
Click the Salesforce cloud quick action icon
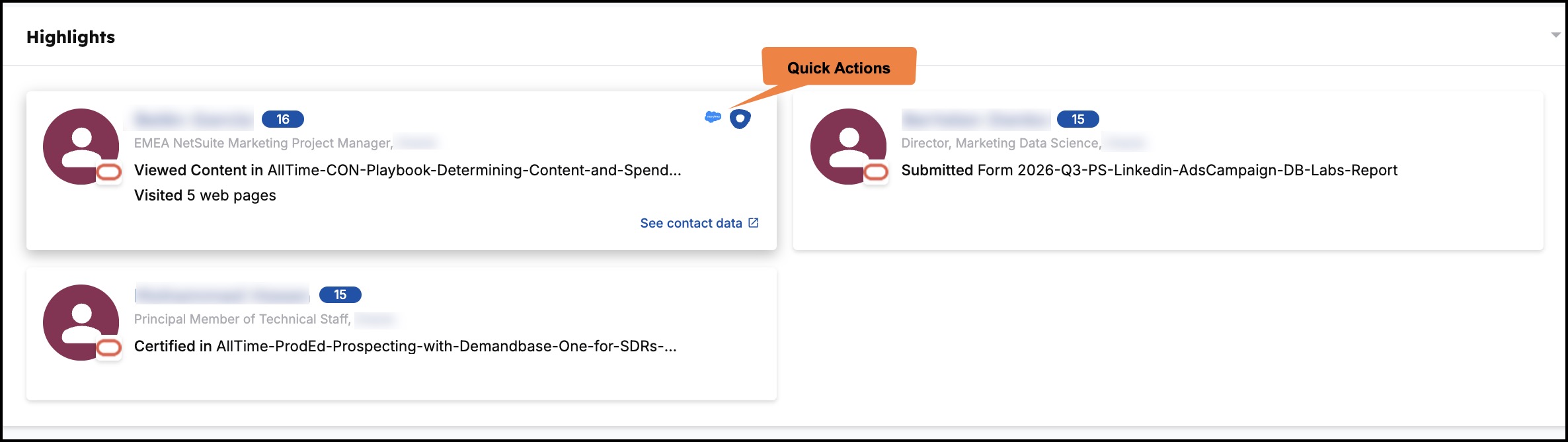point(712,118)
